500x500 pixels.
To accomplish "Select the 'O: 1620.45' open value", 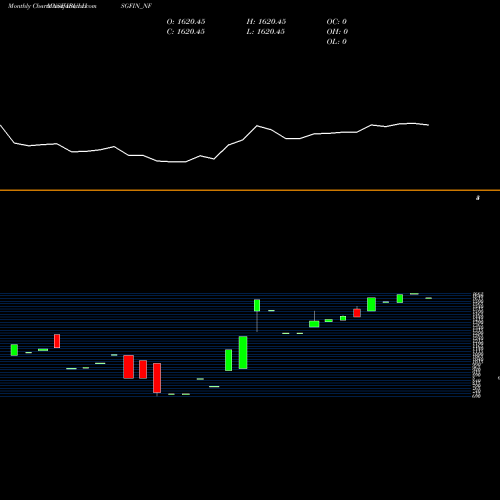I will point(186,22).
